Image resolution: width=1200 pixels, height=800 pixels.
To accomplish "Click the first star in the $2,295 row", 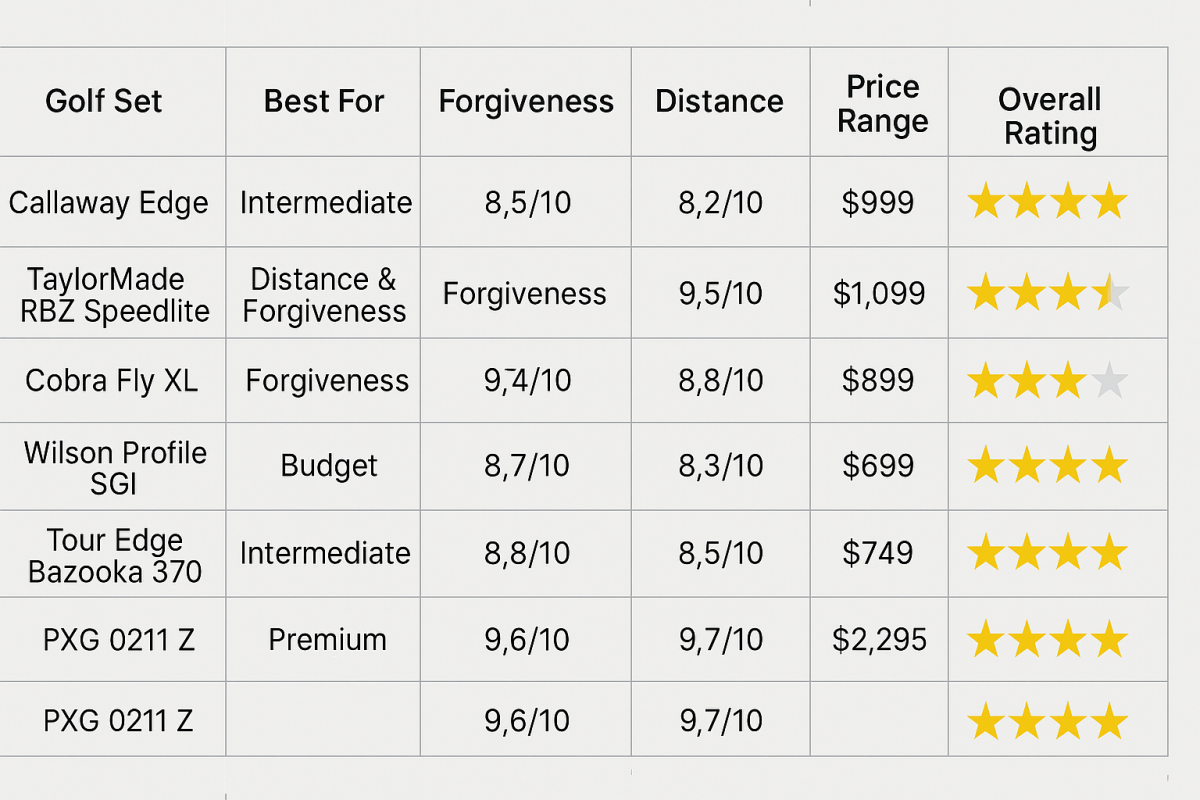I will click(x=986, y=639).
